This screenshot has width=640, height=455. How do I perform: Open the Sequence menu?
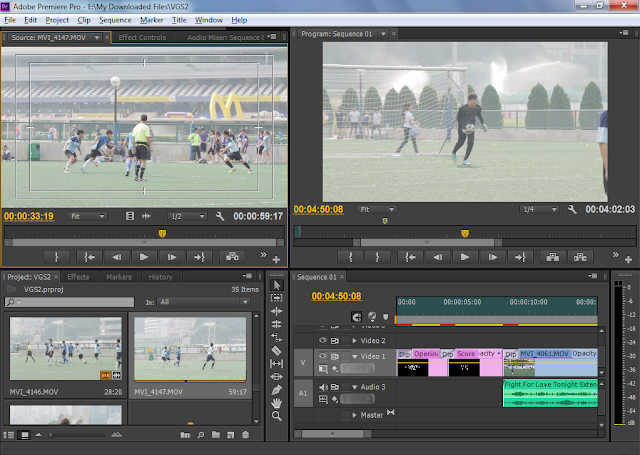coord(115,20)
